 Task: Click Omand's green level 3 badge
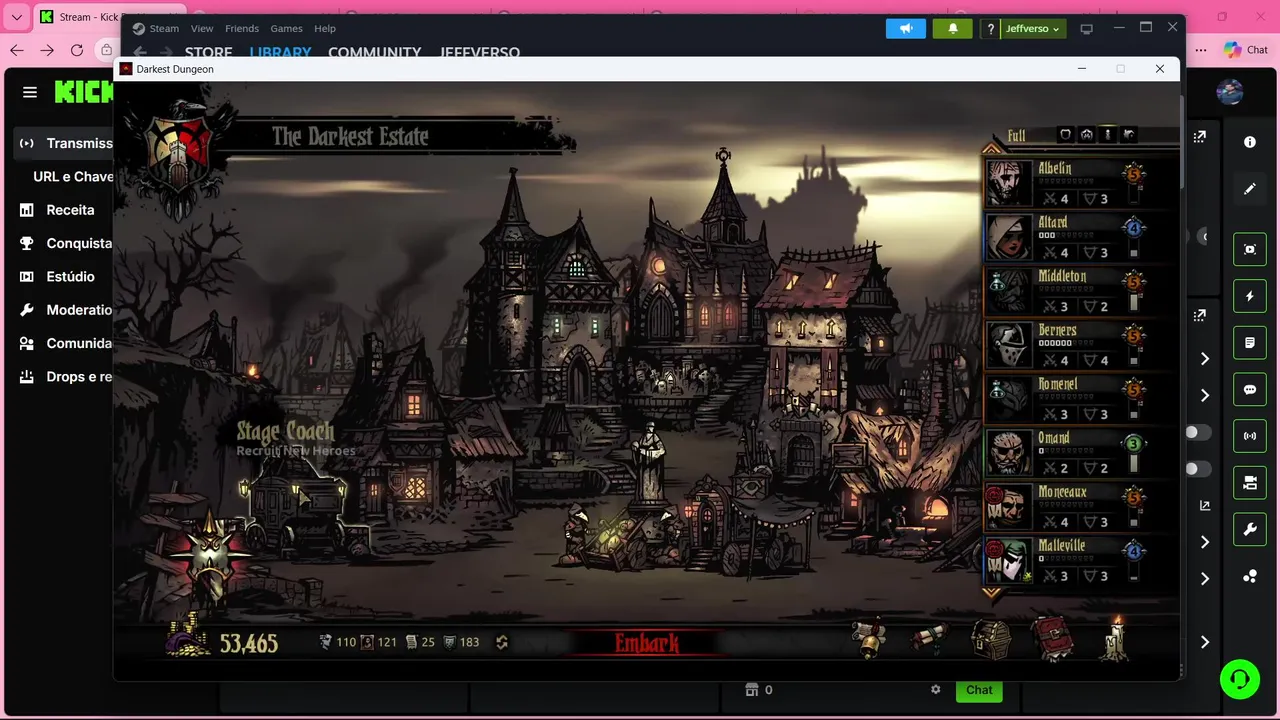pos(1133,444)
